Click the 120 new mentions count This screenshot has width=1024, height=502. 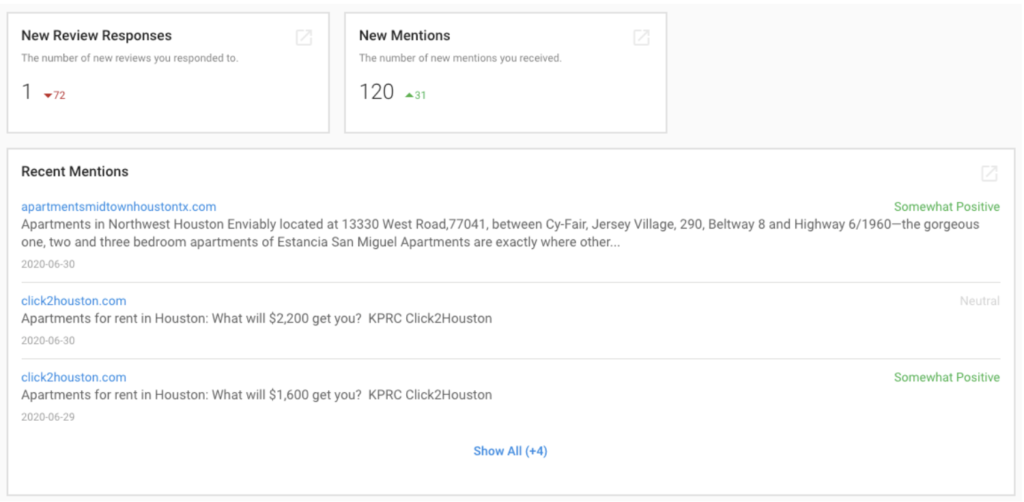pos(377,93)
